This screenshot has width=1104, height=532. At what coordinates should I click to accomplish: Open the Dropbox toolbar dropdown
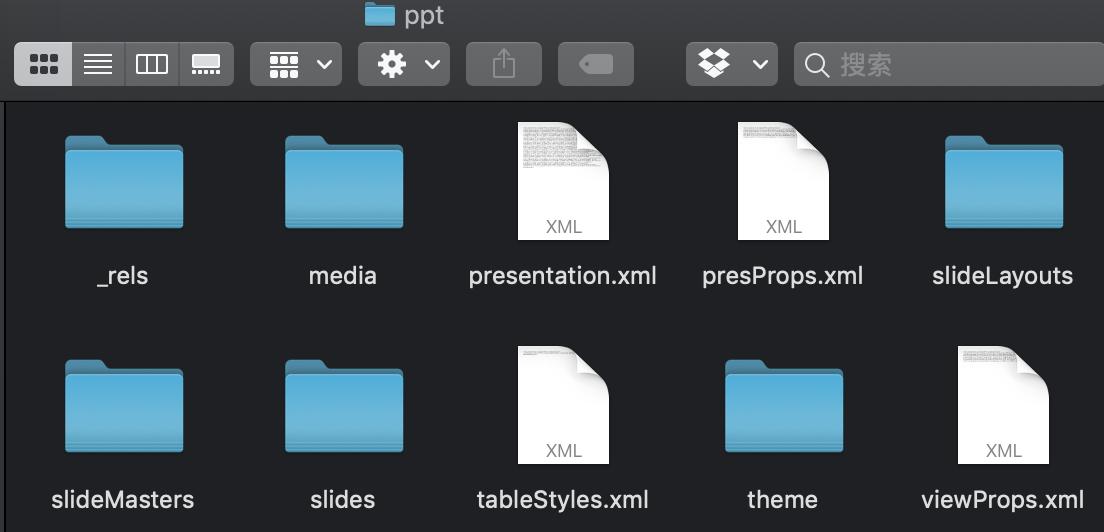pyautogui.click(x=732, y=64)
